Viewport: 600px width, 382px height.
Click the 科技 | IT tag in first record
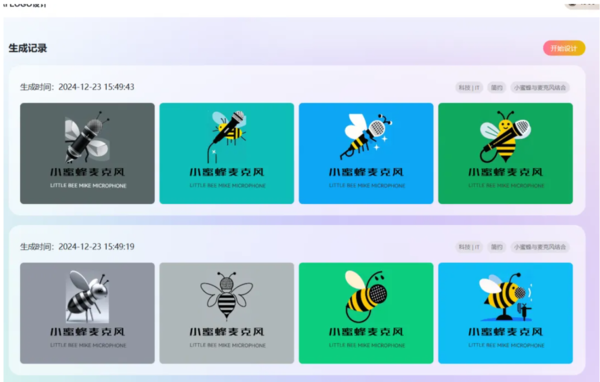[469, 88]
